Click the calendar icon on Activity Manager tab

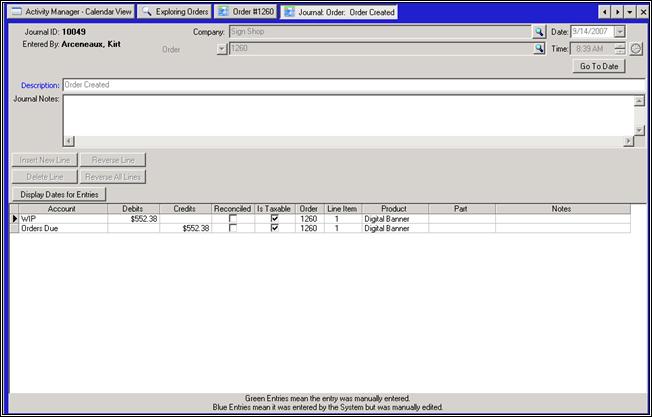17,12
